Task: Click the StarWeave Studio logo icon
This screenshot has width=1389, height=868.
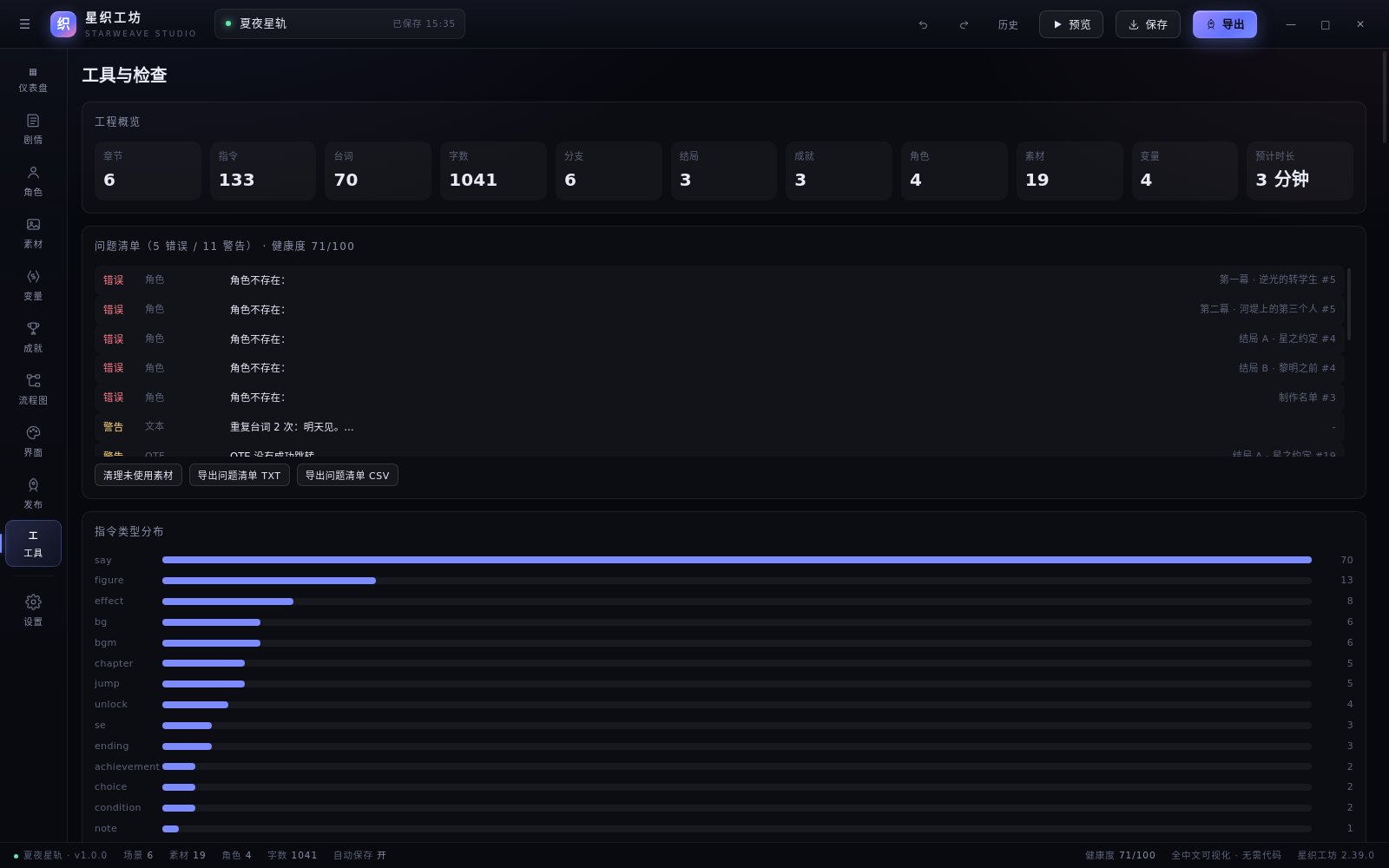Action: (63, 24)
